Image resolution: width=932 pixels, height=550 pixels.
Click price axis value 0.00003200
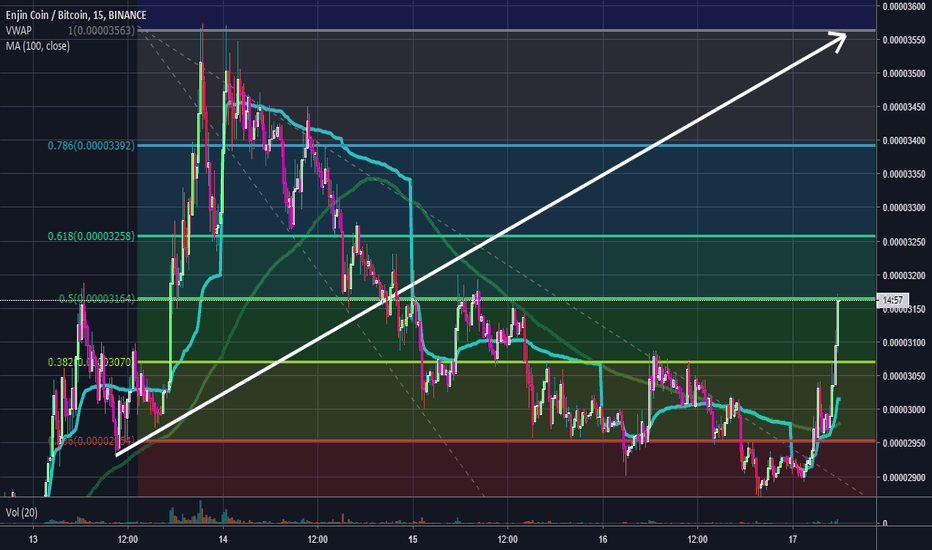pyautogui.click(x=904, y=275)
